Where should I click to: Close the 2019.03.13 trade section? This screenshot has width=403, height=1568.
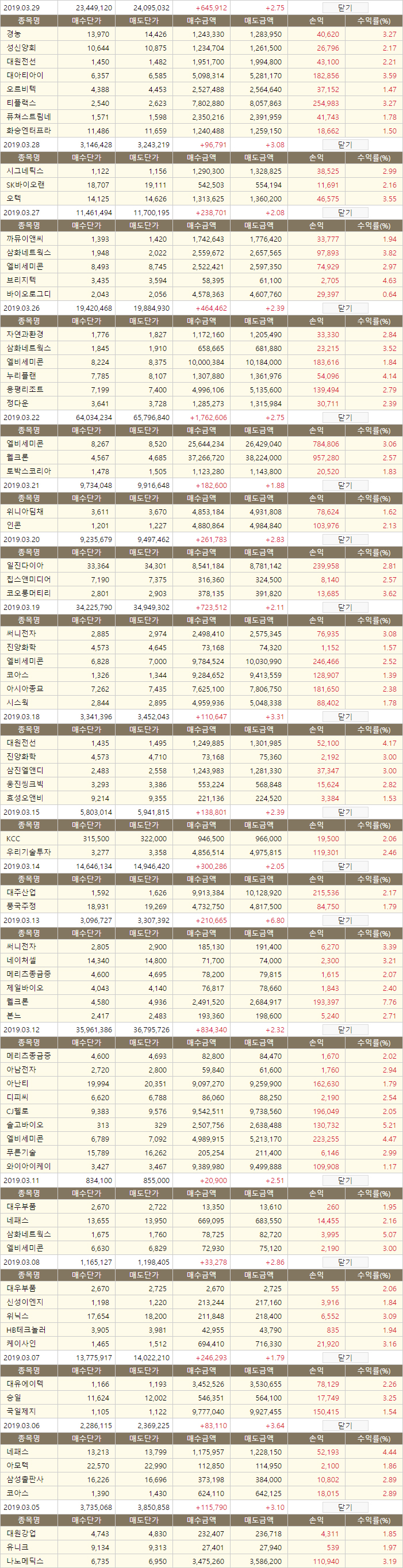coord(344,921)
